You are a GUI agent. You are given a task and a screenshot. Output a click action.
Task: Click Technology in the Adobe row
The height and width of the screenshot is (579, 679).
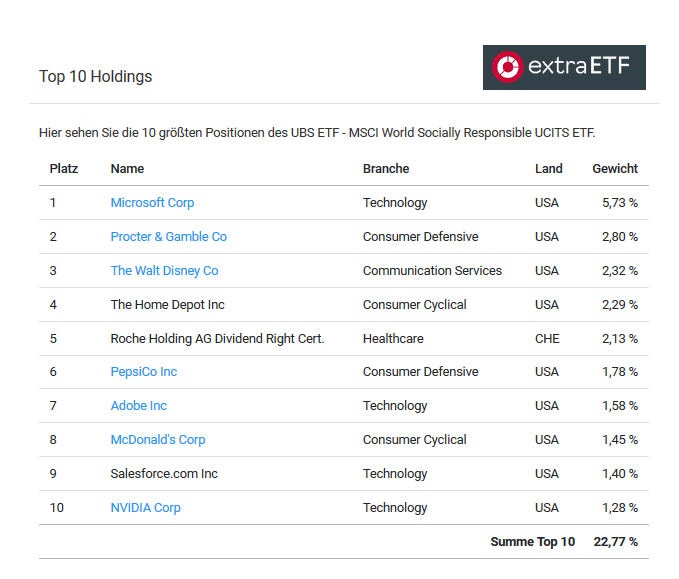click(395, 406)
